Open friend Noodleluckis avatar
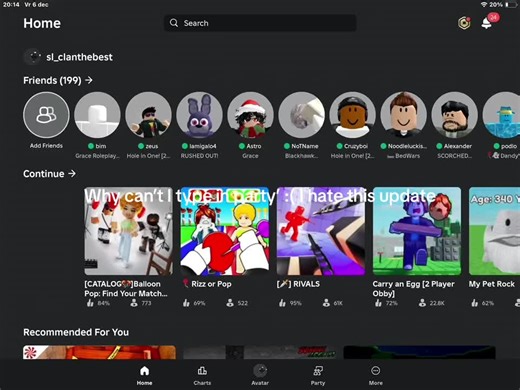520x390 pixels. [403, 115]
